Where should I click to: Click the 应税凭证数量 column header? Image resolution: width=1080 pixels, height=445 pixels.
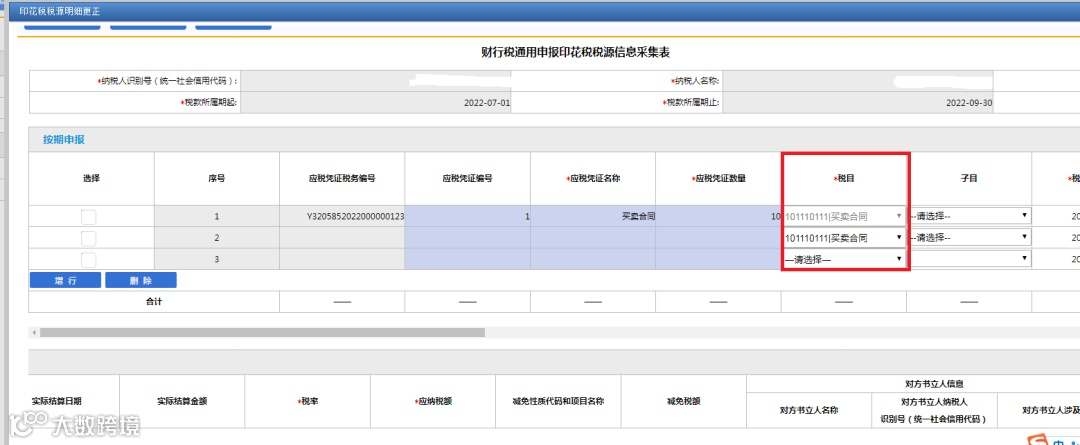(x=718, y=178)
